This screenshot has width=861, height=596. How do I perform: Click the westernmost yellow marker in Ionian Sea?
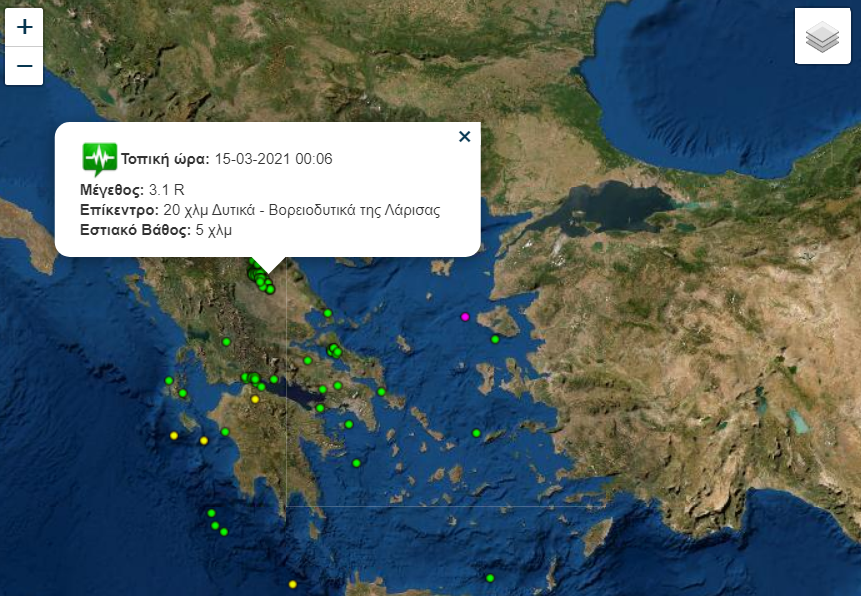coord(174,435)
